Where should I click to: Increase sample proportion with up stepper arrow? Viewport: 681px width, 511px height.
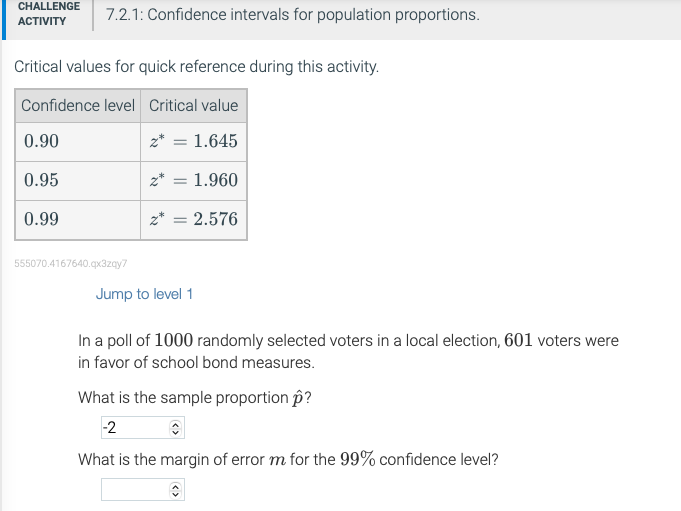[x=176, y=424]
